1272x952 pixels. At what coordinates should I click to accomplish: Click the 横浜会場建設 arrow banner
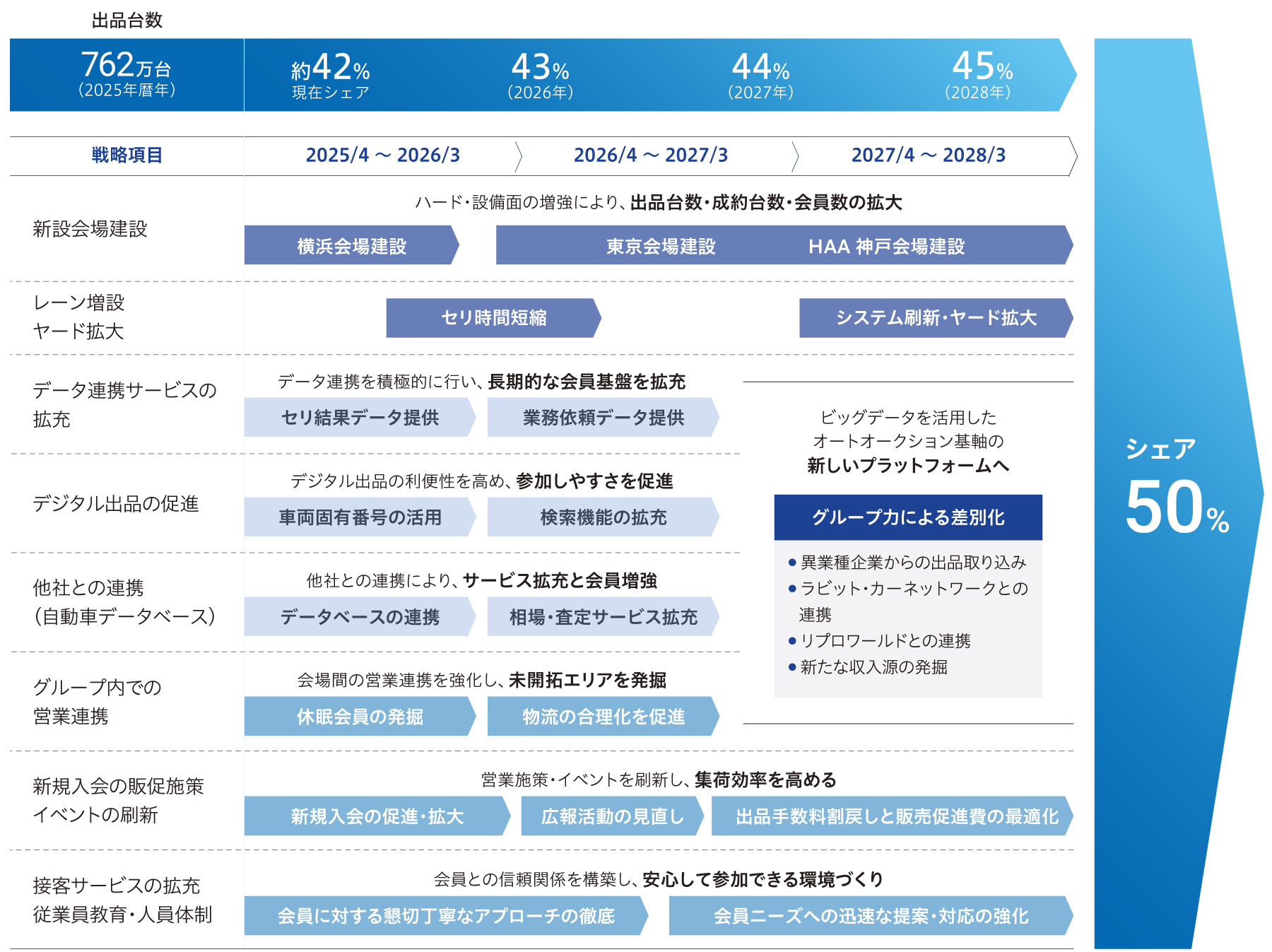pos(351,246)
